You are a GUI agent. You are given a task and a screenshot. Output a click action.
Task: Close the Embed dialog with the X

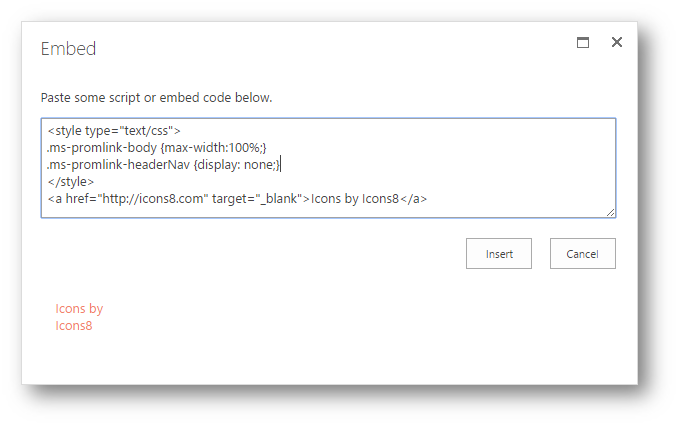616,42
